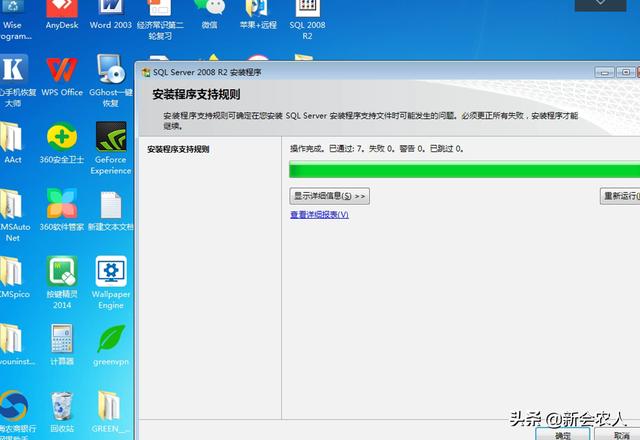Image resolution: width=640 pixels, height=440 pixels.
Task: Launch WPS Office from the desktop
Action: pyautogui.click(x=62, y=76)
